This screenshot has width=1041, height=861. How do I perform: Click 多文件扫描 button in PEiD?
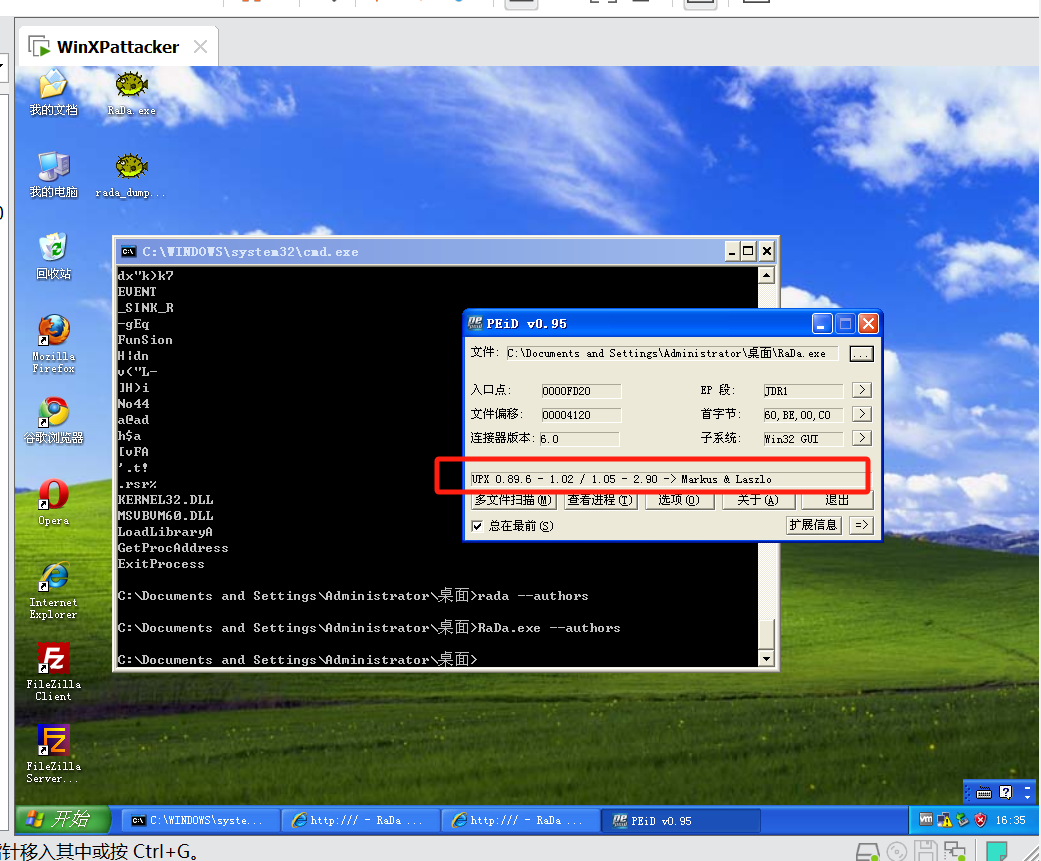pyautogui.click(x=513, y=500)
